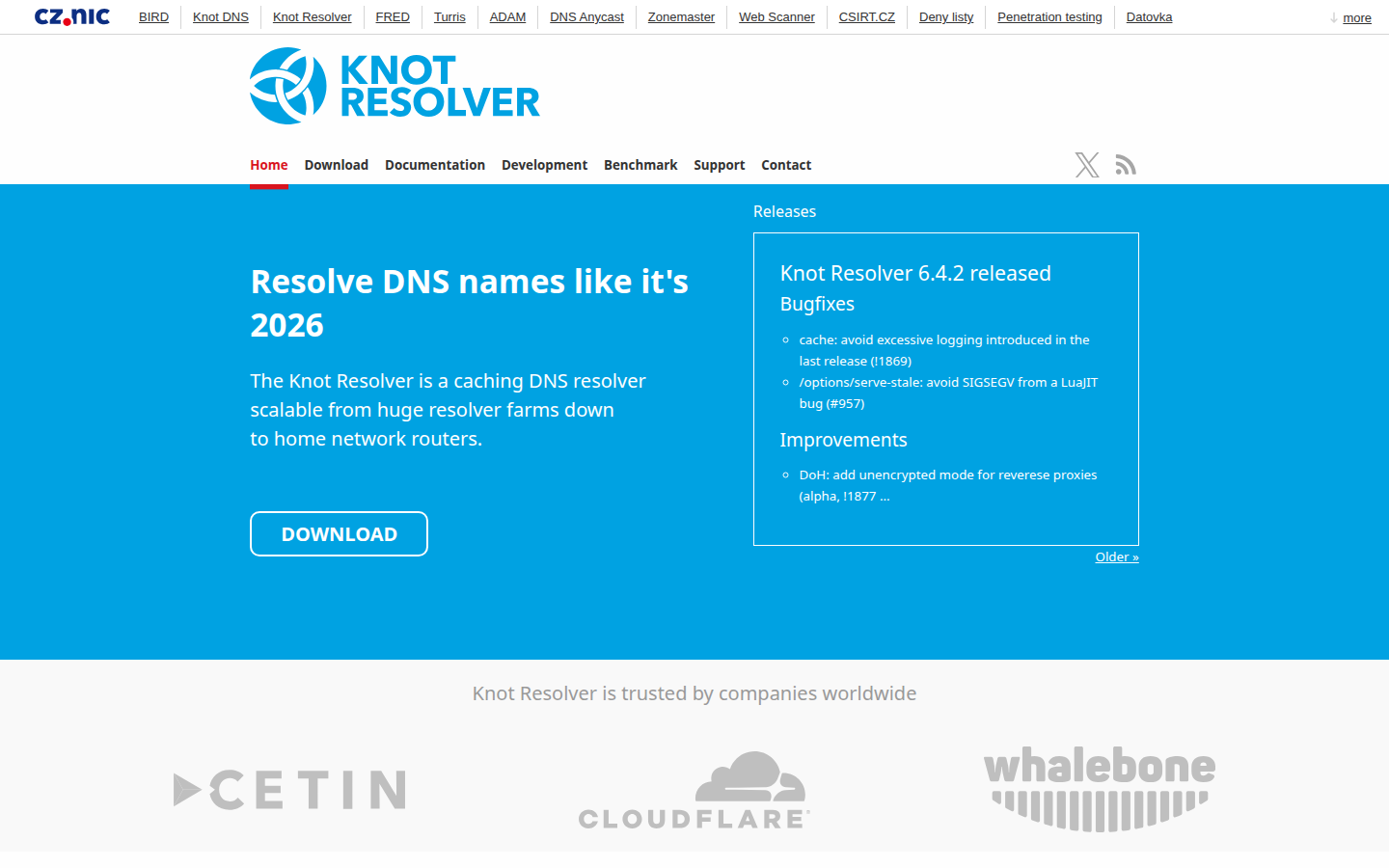Screen dimensions: 1389x868
Task: Open the Knot Resolver top bar link
Action: (x=313, y=17)
